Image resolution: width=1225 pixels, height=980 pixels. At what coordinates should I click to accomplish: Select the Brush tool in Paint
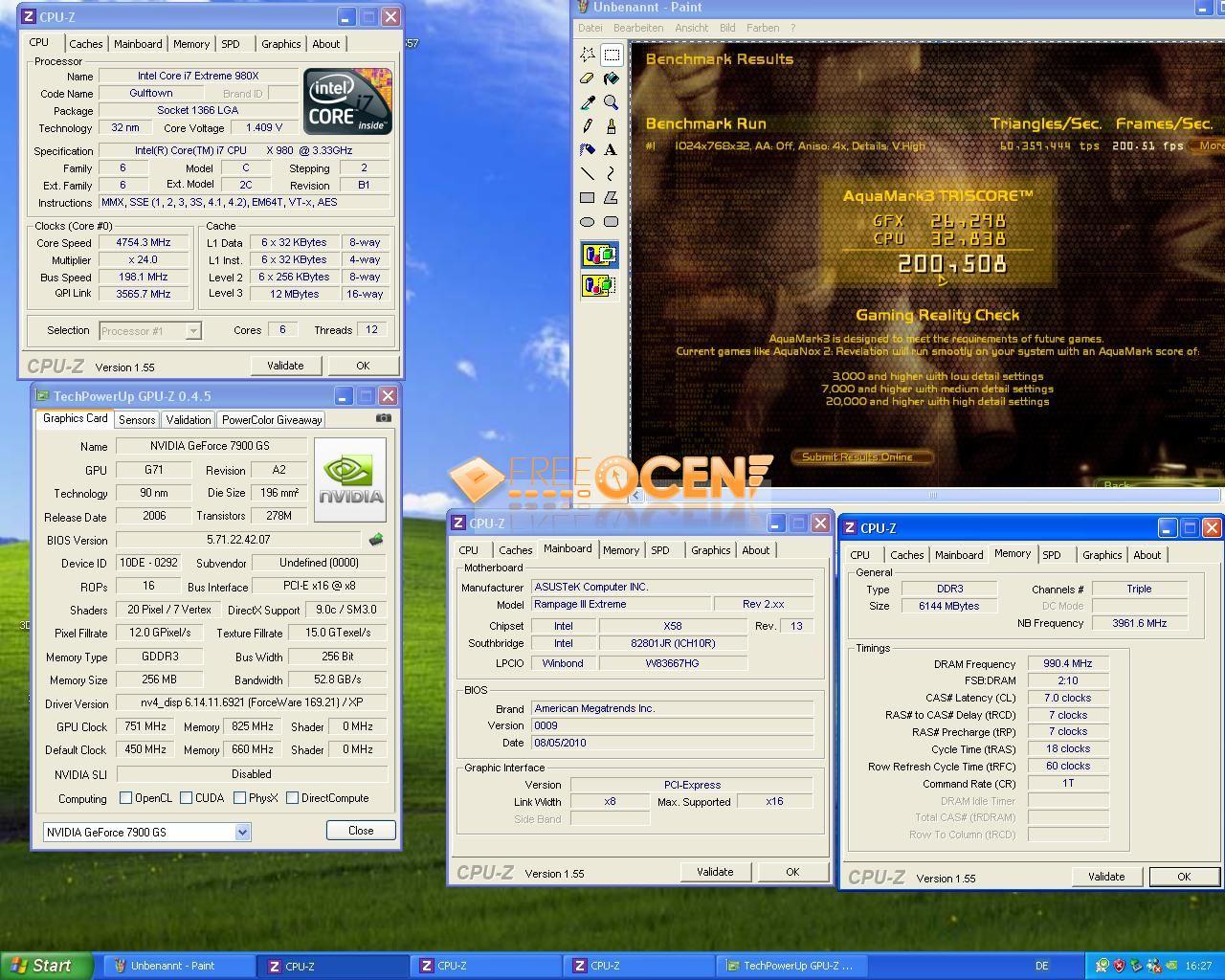pos(612,126)
